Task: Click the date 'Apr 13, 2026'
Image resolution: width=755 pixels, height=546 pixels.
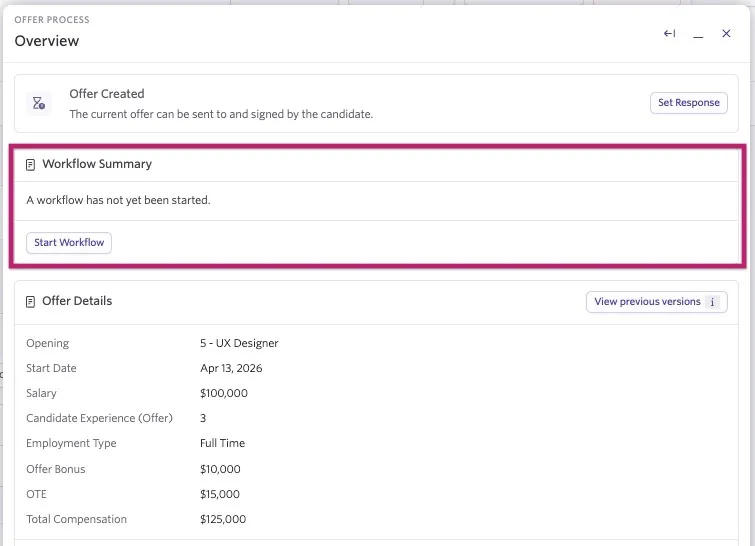Action: point(231,368)
